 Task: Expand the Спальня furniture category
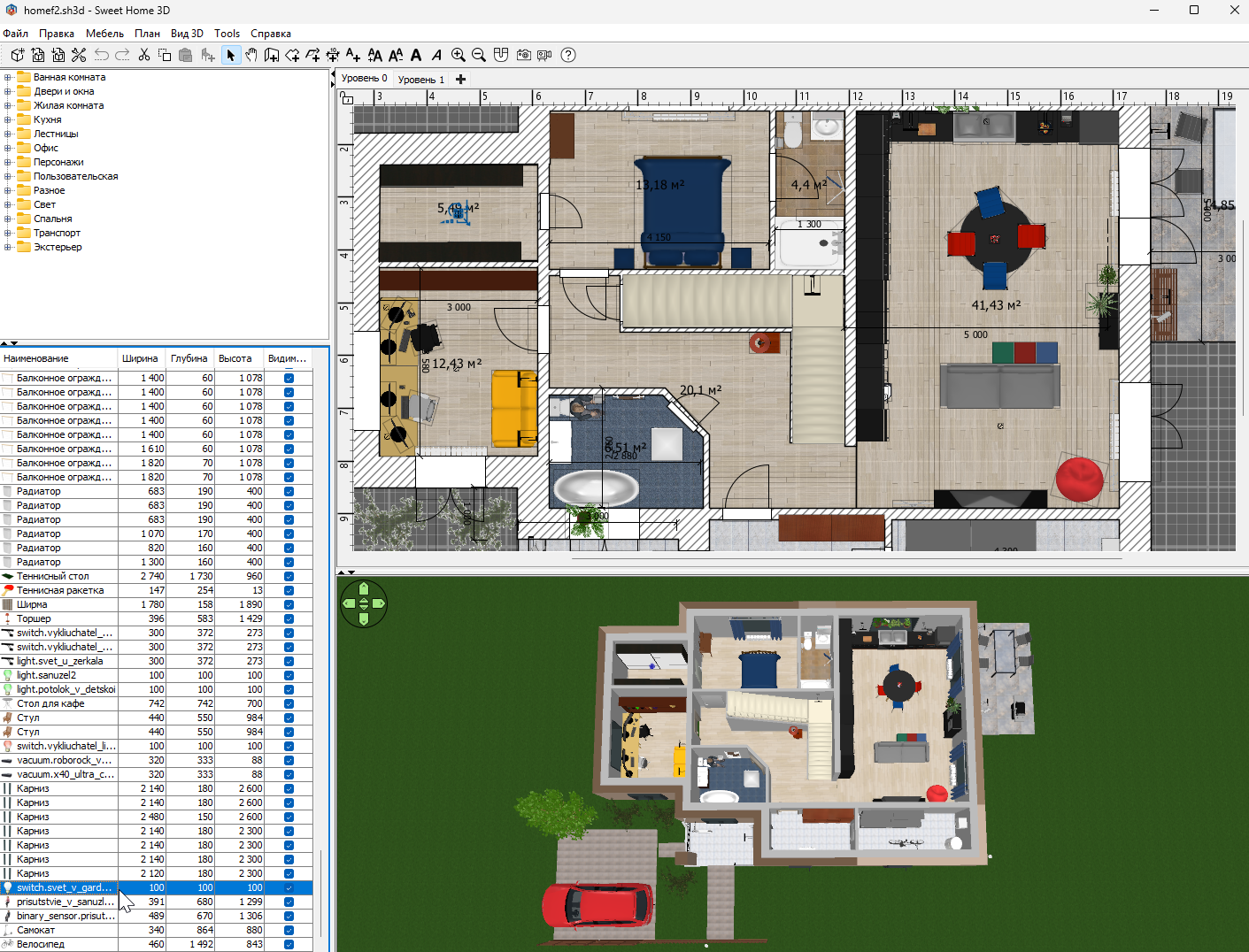click(x=8, y=219)
